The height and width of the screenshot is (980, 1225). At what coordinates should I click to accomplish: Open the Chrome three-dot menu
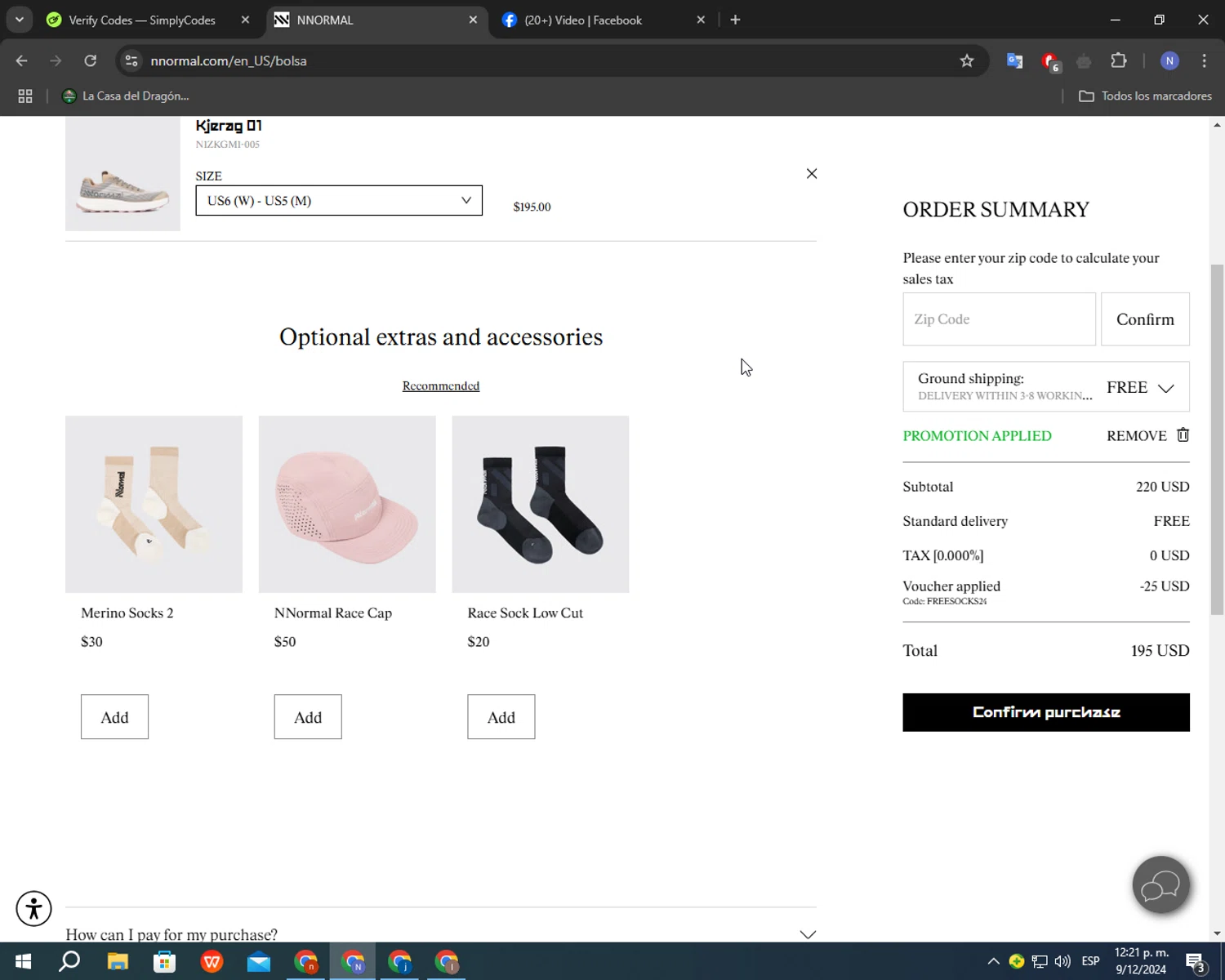(x=1204, y=60)
